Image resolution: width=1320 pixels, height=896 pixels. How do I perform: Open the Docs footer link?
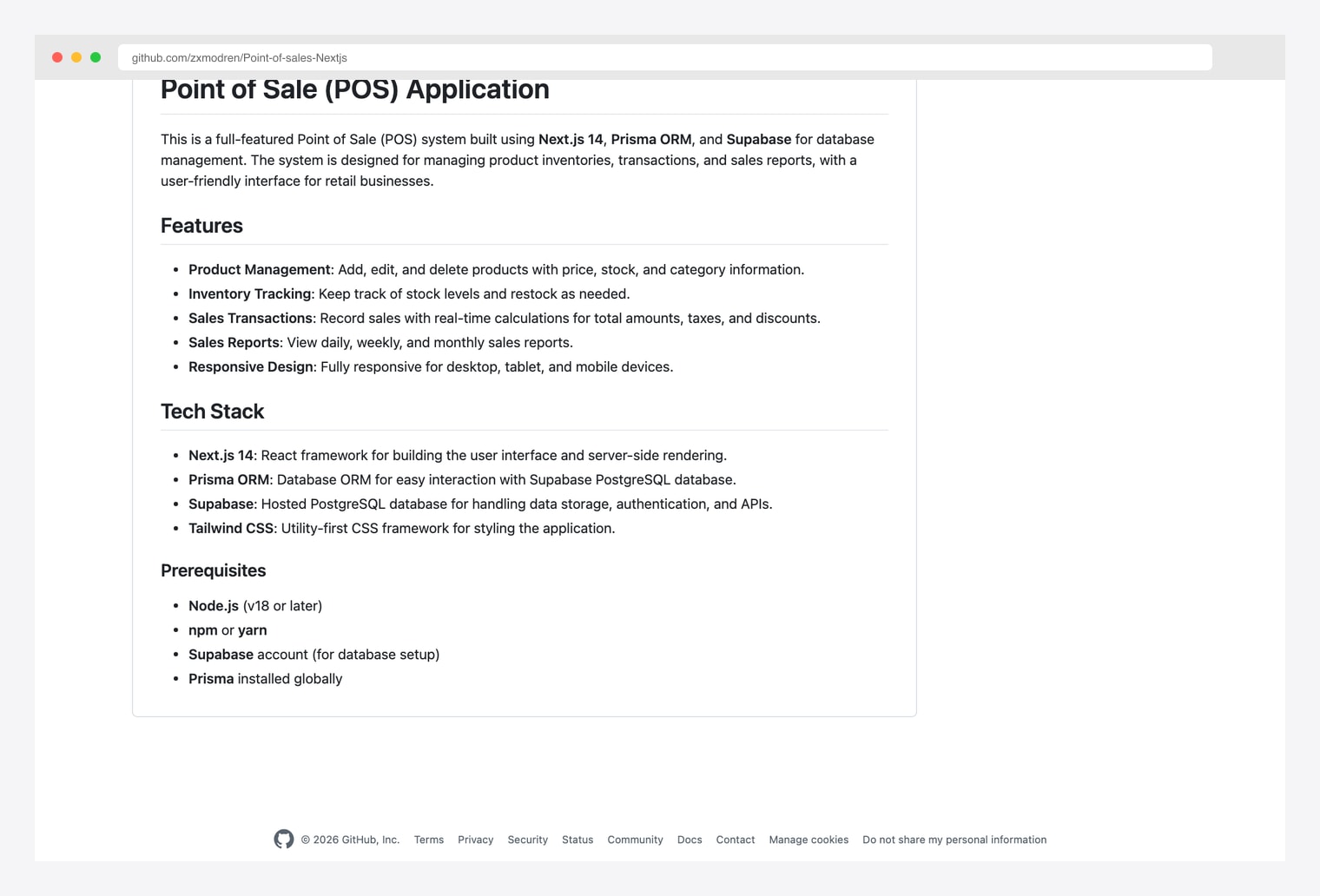click(690, 840)
